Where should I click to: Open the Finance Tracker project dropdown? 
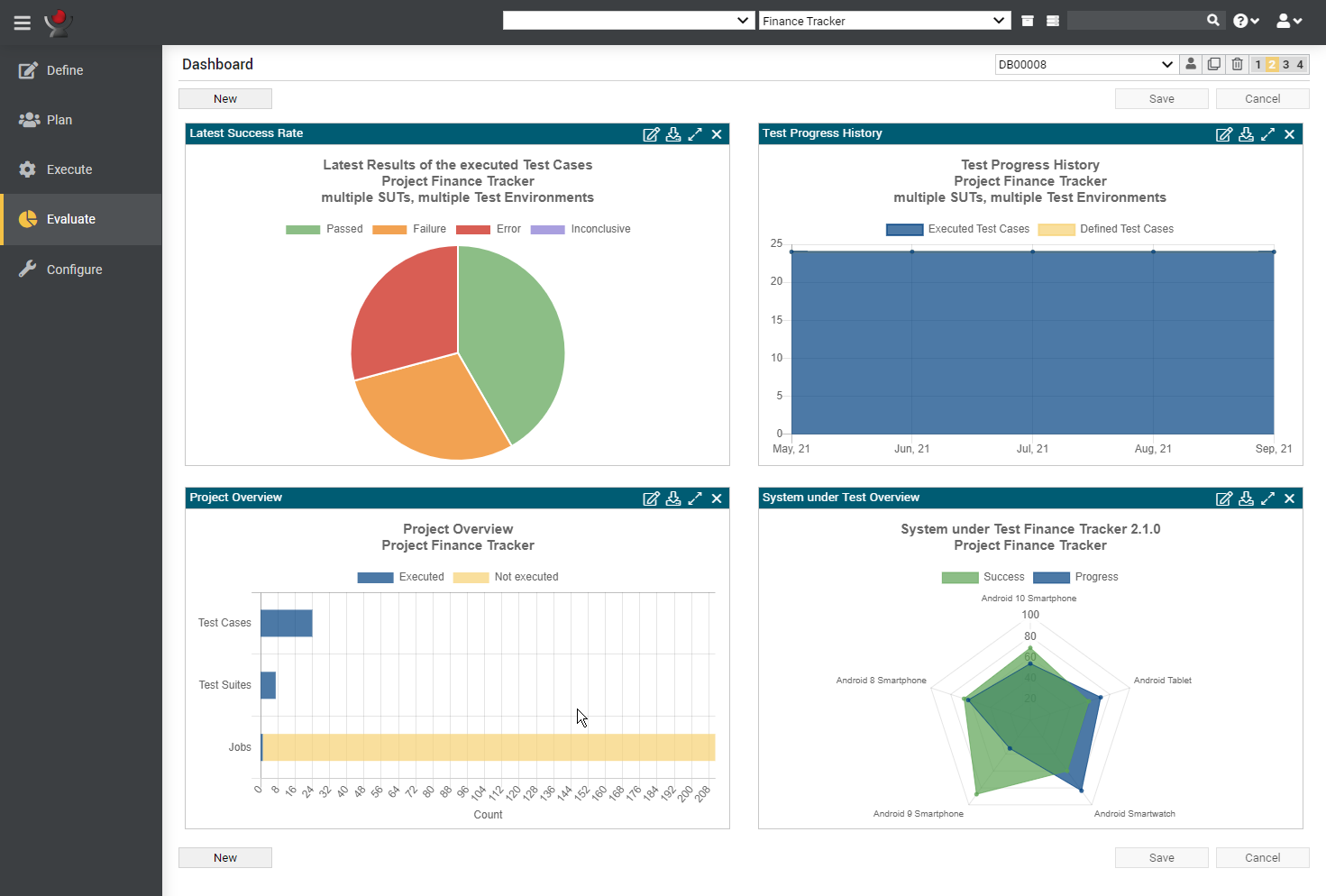pyautogui.click(x=883, y=21)
